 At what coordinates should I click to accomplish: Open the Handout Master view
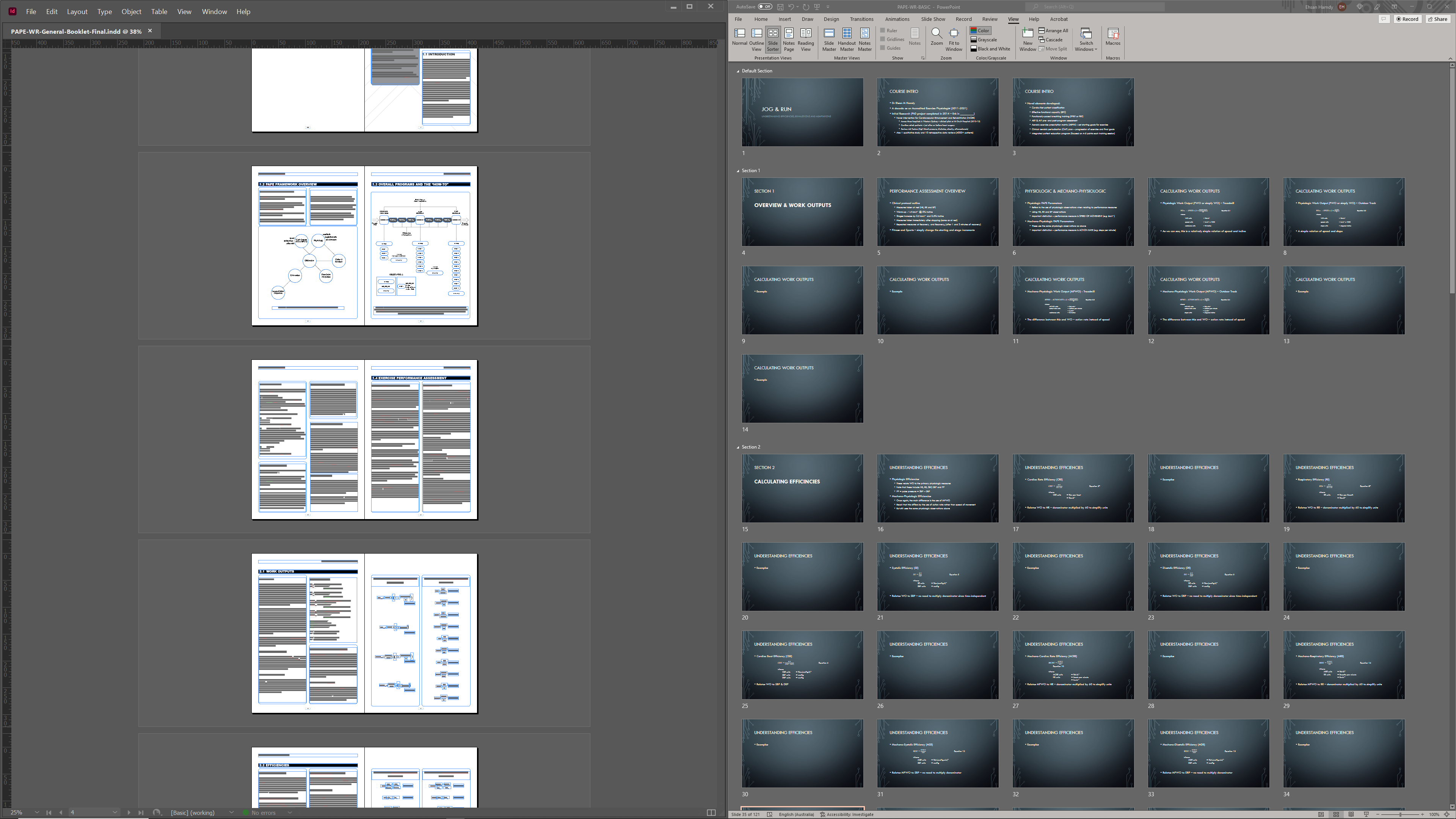click(x=847, y=39)
